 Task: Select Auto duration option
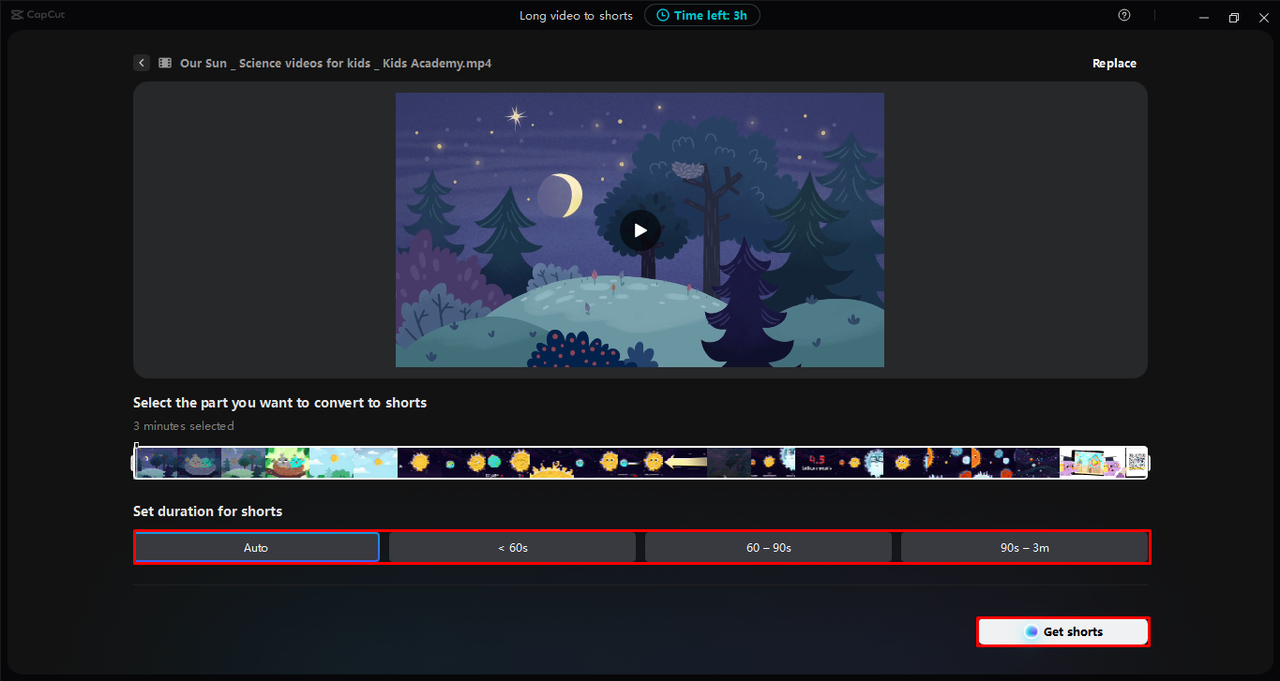click(x=256, y=547)
